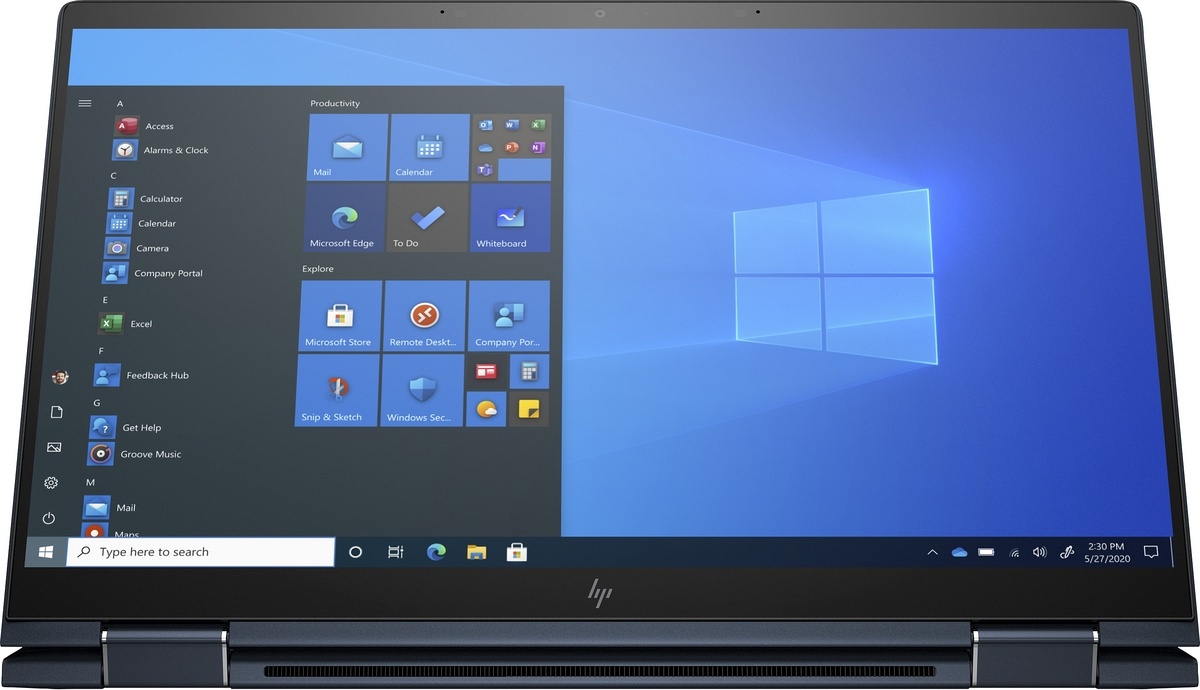Image resolution: width=1200 pixels, height=690 pixels.
Task: Select Access from the app list
Action: pyautogui.click(x=158, y=126)
